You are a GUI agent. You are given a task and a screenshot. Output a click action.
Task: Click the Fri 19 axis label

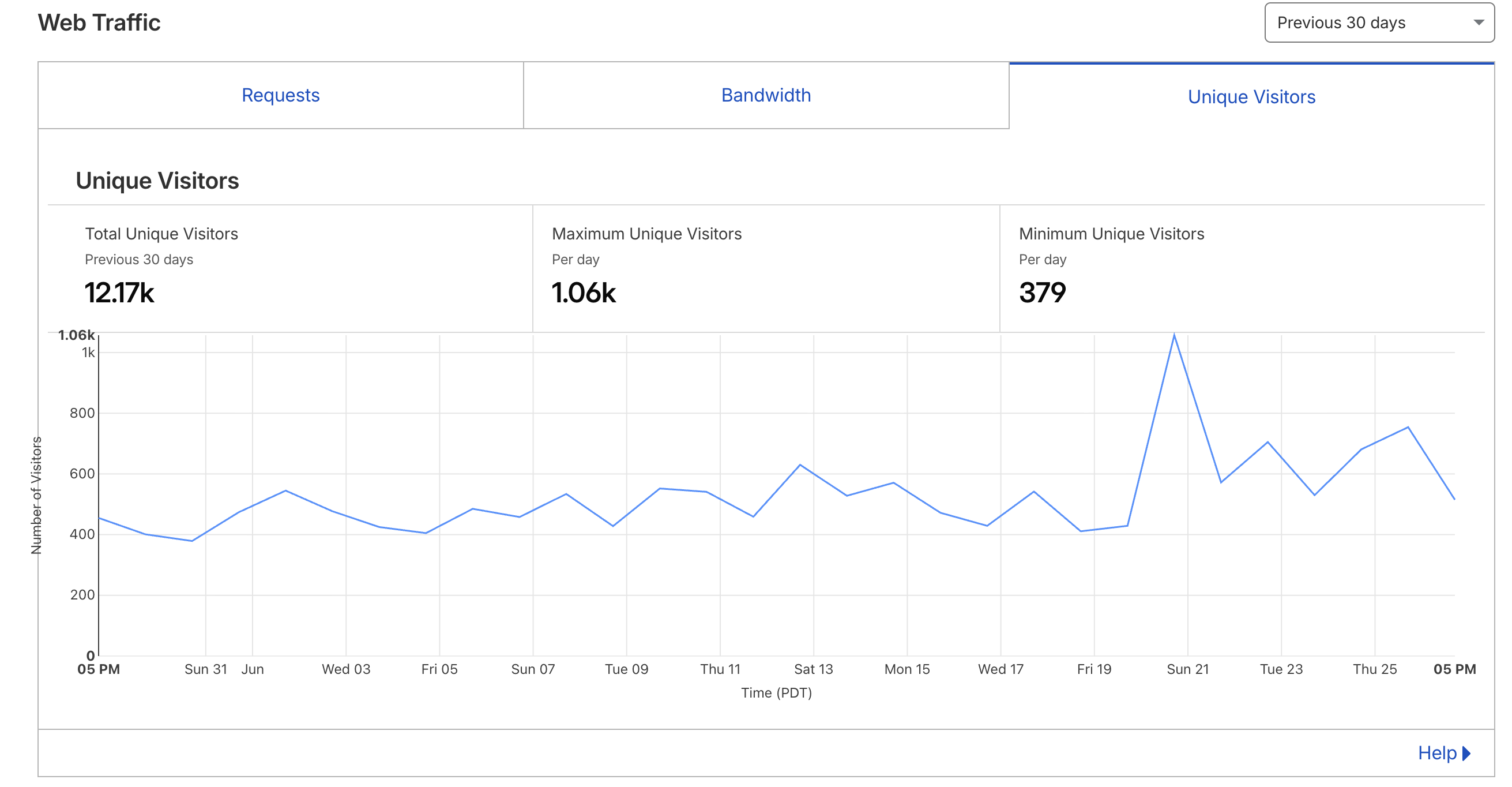pyautogui.click(x=1094, y=669)
